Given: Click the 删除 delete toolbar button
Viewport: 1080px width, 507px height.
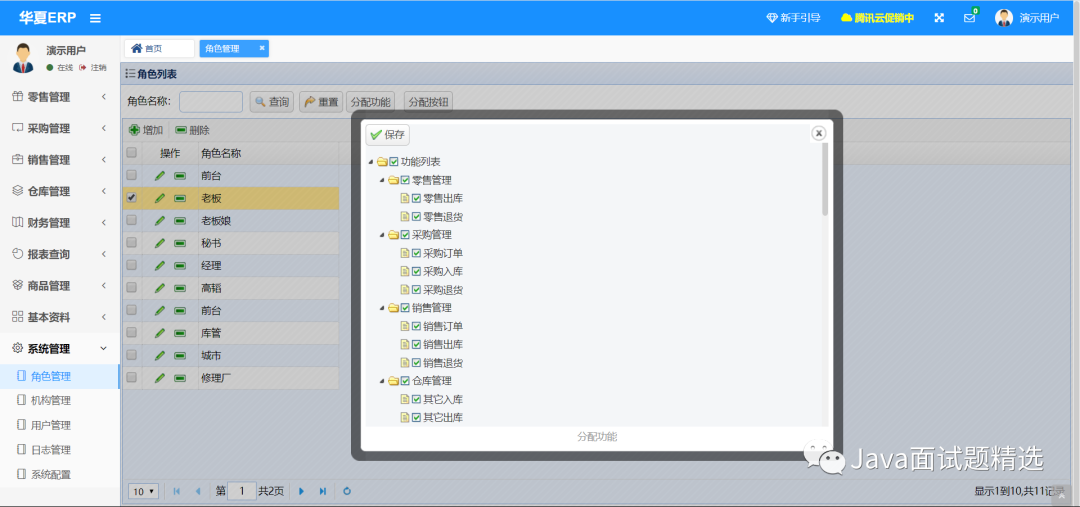Looking at the screenshot, I should pyautogui.click(x=192, y=130).
